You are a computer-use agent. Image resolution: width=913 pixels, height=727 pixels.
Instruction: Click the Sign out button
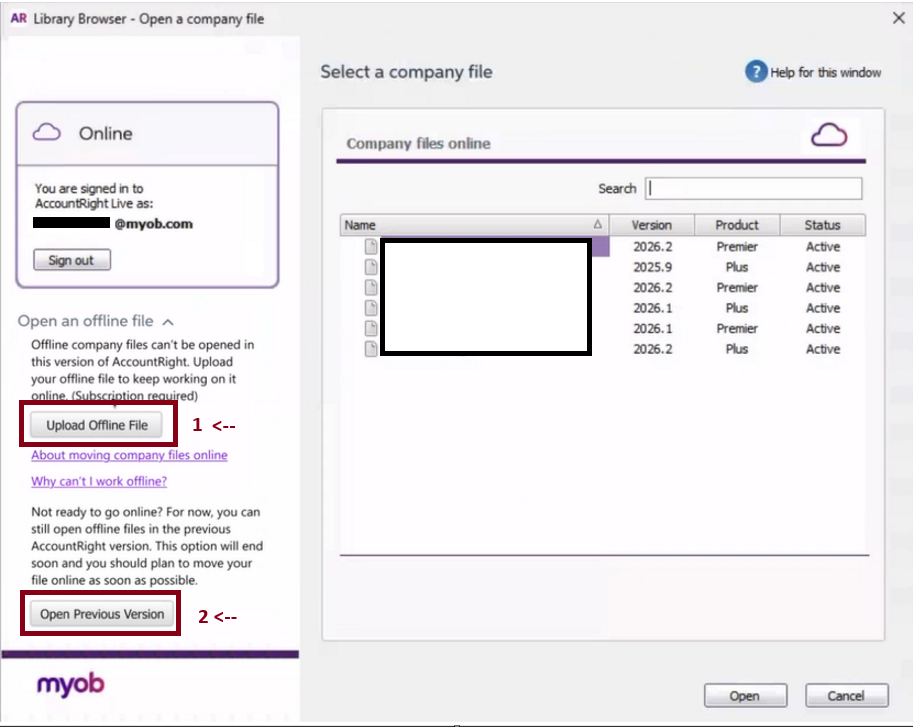pyautogui.click(x=72, y=260)
